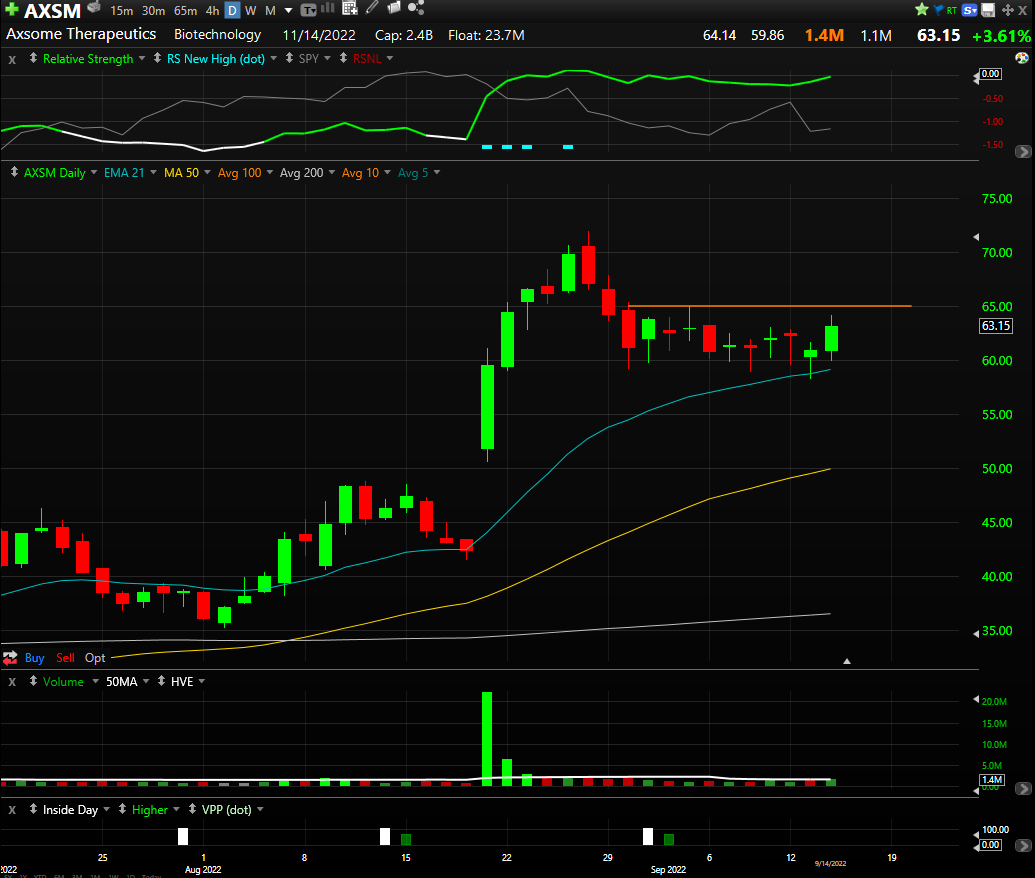Open the blue S dropdown icon
The height and width of the screenshot is (878, 1035).
click(x=970, y=10)
